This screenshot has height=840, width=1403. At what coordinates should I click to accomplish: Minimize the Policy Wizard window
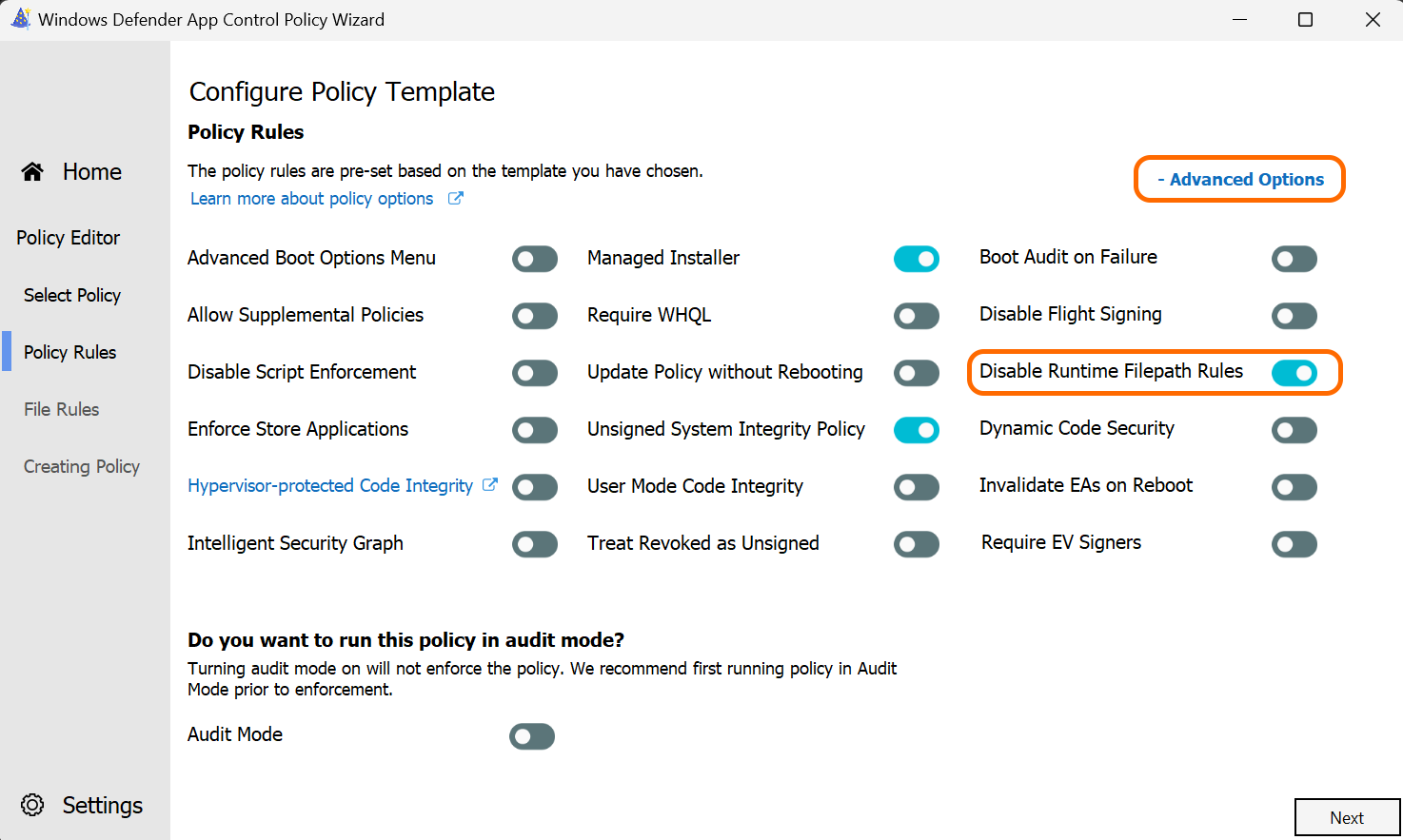(1239, 20)
